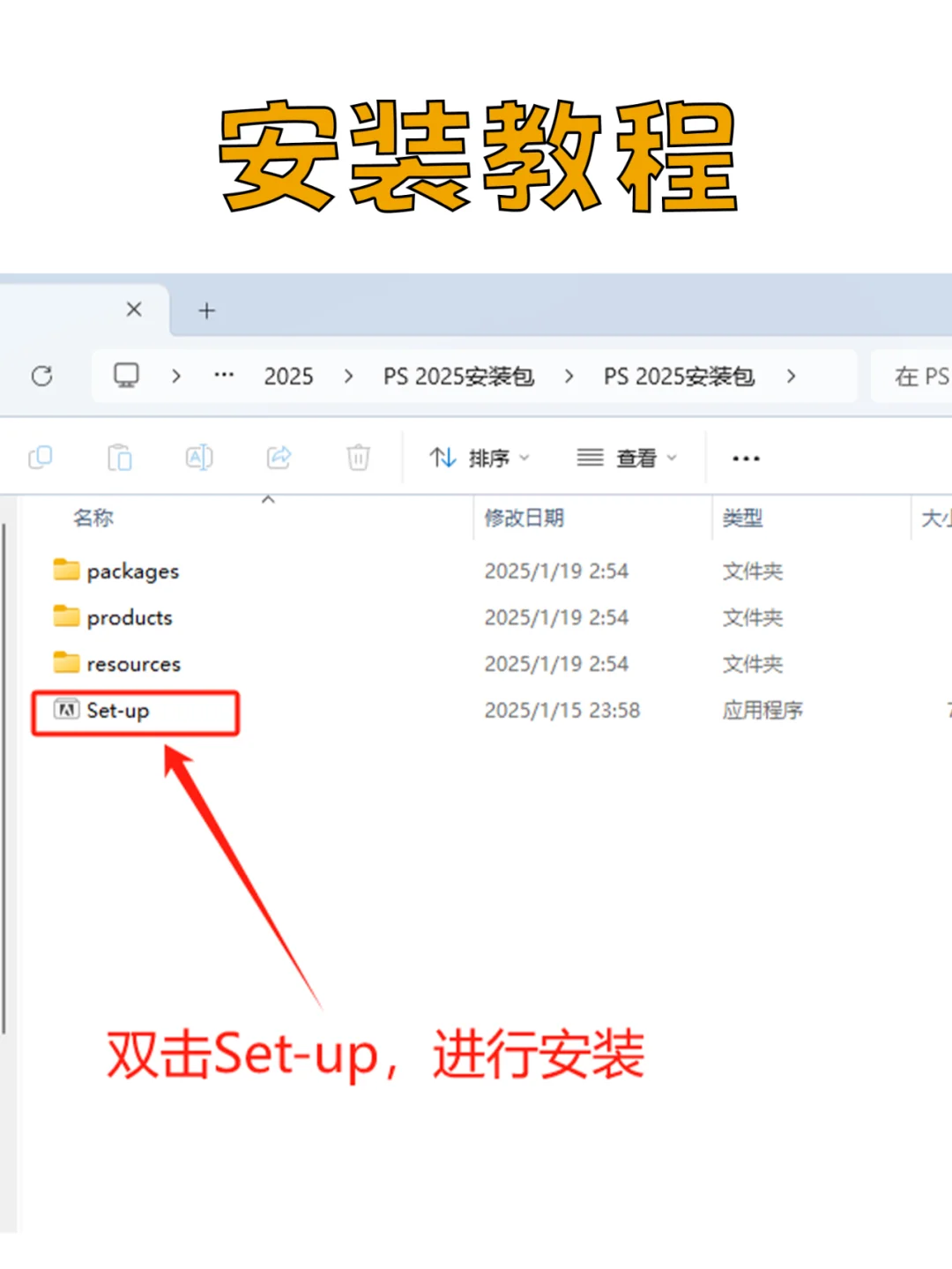The height and width of the screenshot is (1269, 952).
Task: Select the Copy icon on the toolbar
Action: 41,458
